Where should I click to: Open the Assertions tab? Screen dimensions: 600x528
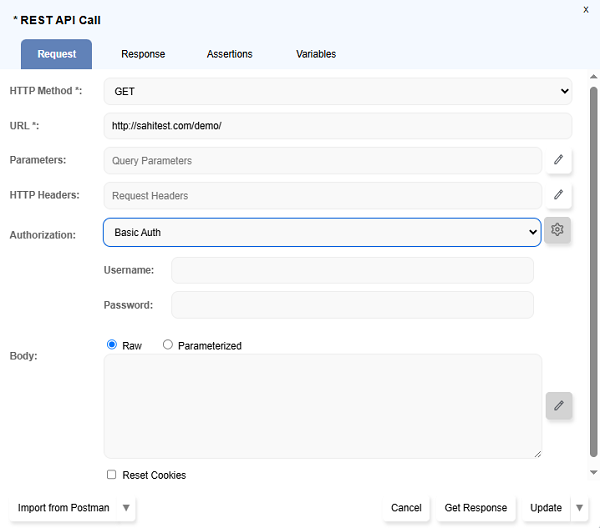coord(229,54)
